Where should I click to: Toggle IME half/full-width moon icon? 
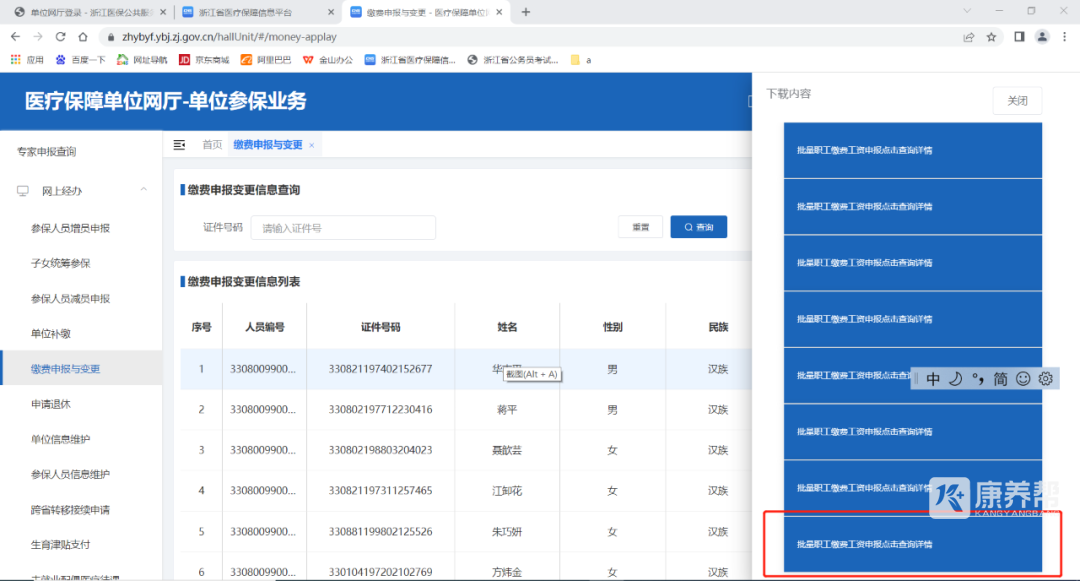tap(955, 379)
